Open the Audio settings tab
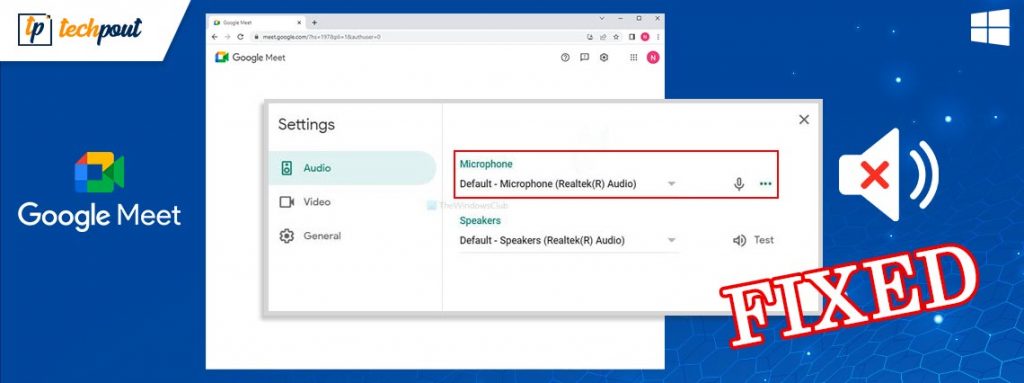Image resolution: width=1024 pixels, height=383 pixels. [x=353, y=168]
